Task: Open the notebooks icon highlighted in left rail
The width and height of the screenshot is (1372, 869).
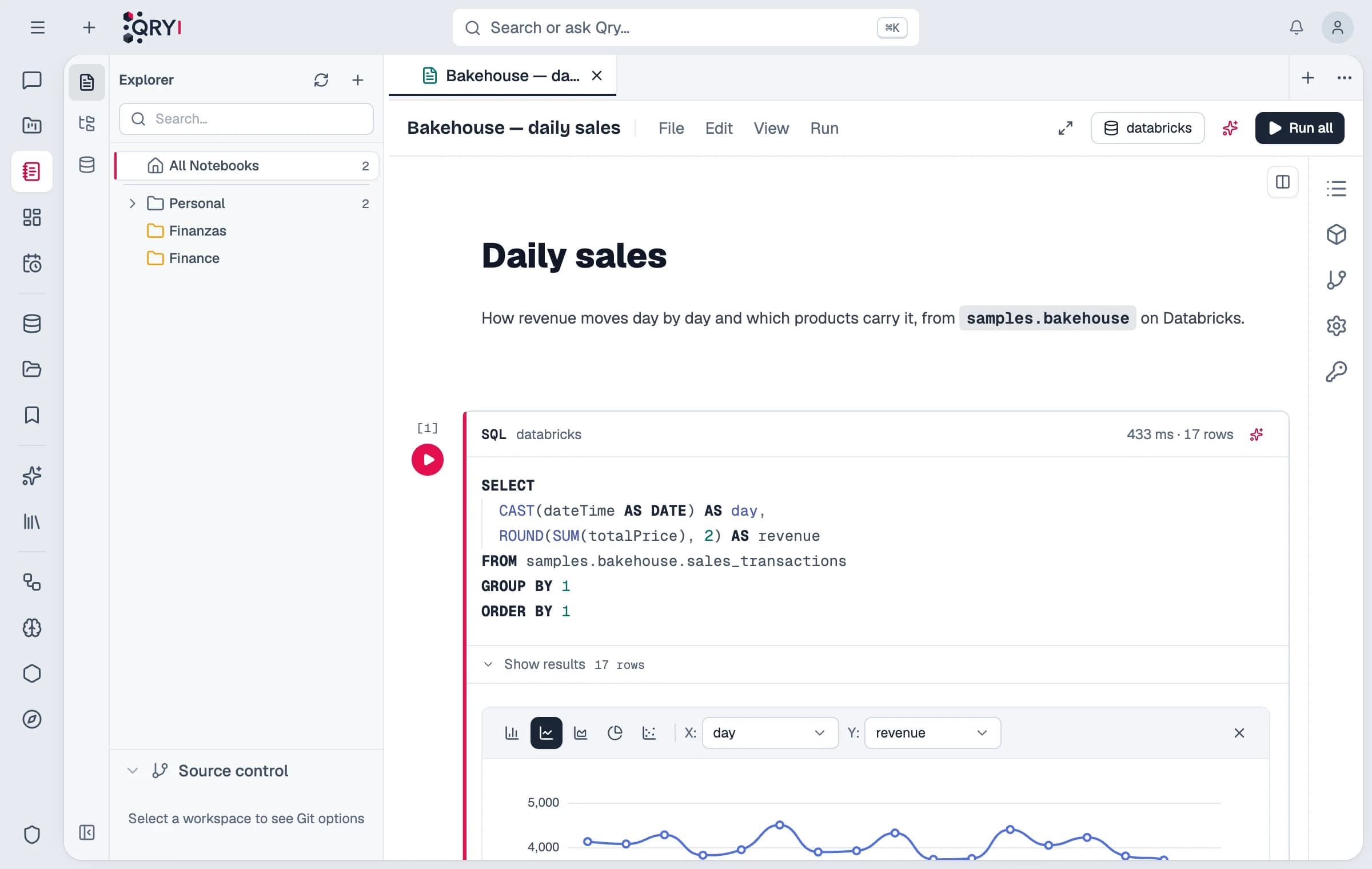Action: [32, 172]
